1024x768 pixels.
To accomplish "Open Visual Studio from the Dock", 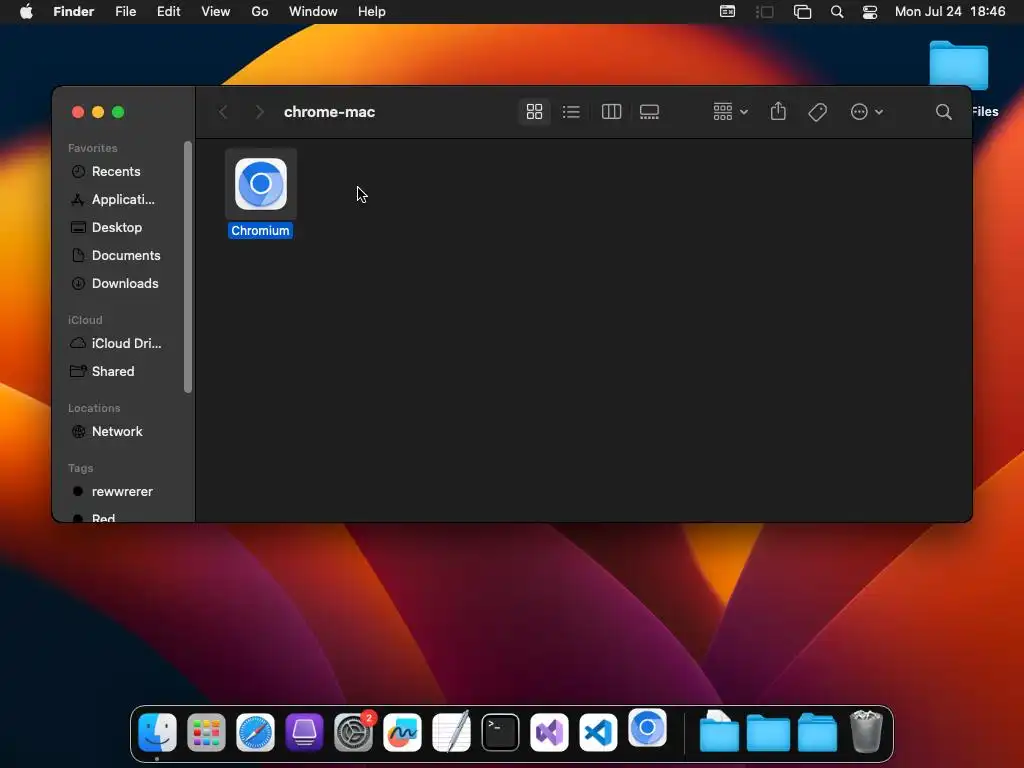I will 549,732.
